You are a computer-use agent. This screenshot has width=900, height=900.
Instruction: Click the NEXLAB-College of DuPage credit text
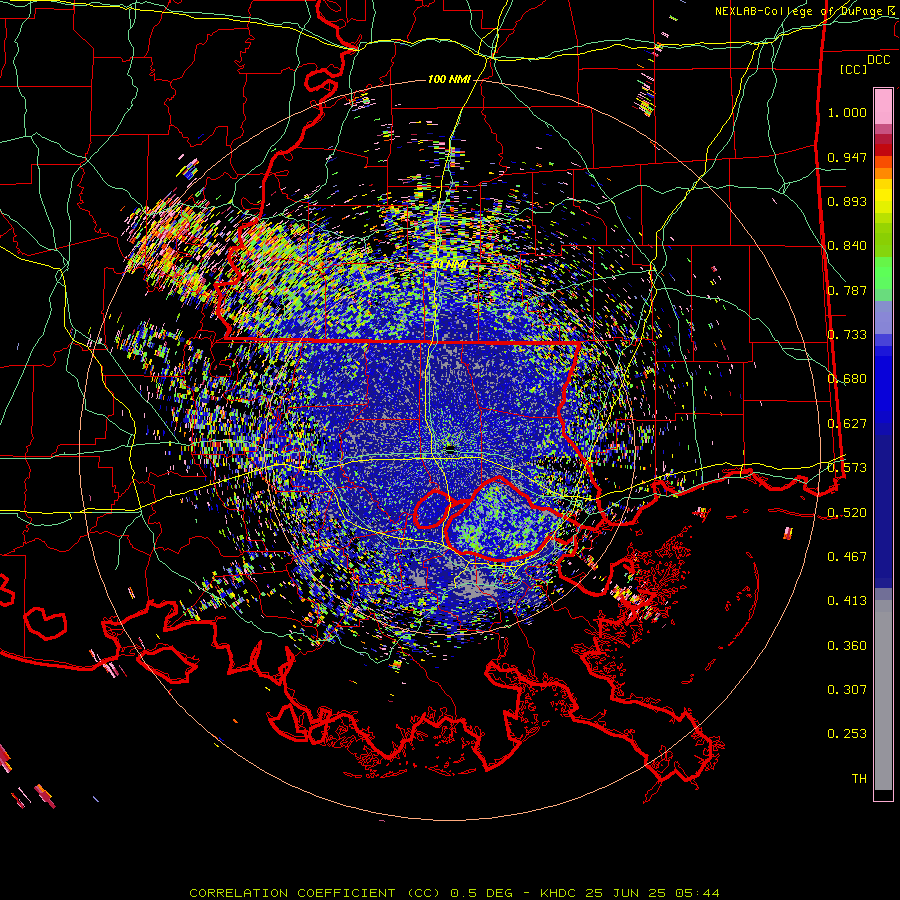[x=805, y=11]
